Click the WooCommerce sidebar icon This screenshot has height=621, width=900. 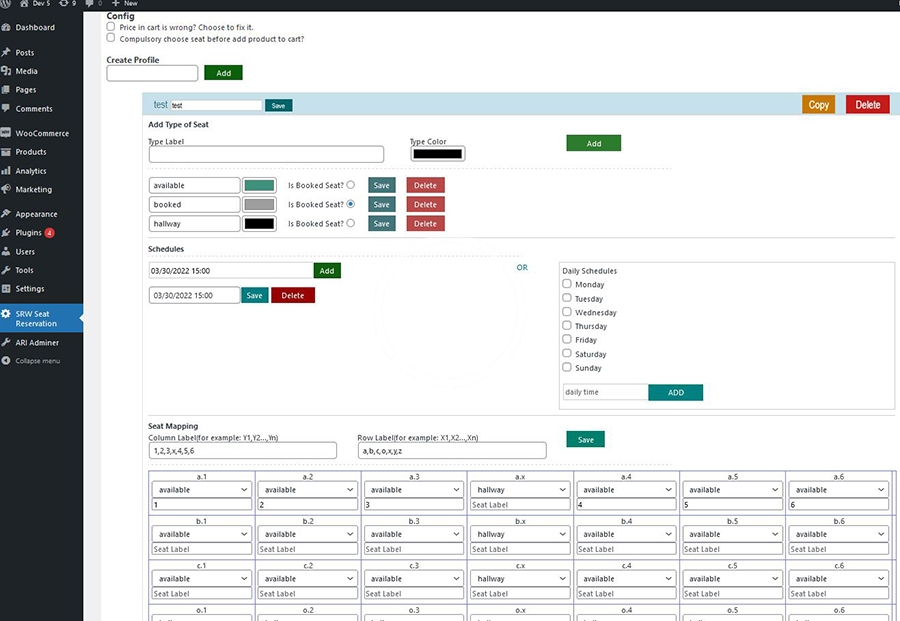(x=7, y=133)
